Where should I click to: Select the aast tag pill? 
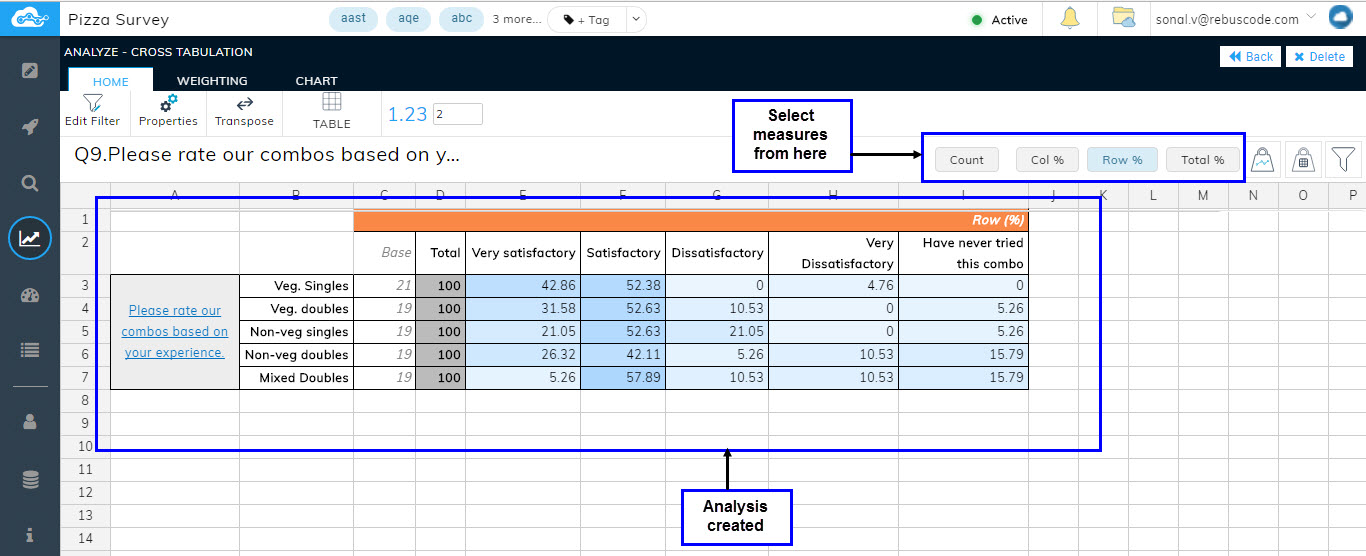click(353, 19)
